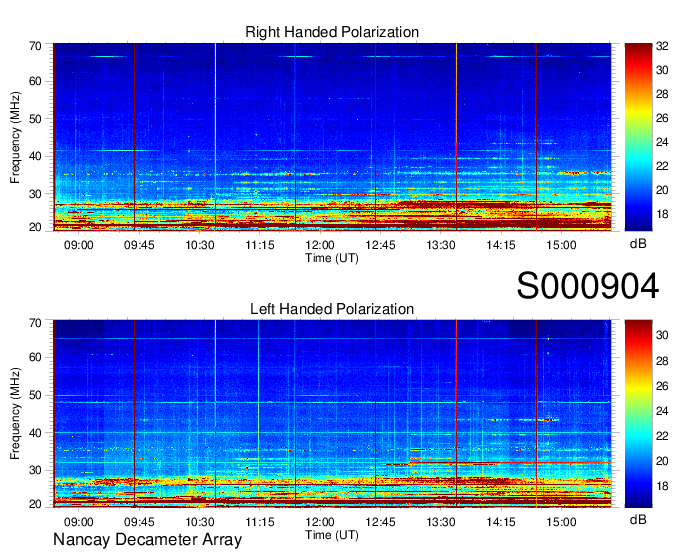The height and width of the screenshot is (552, 680).
Task: Click the "14:15" tick under Left Handed plot
Action: [501, 522]
